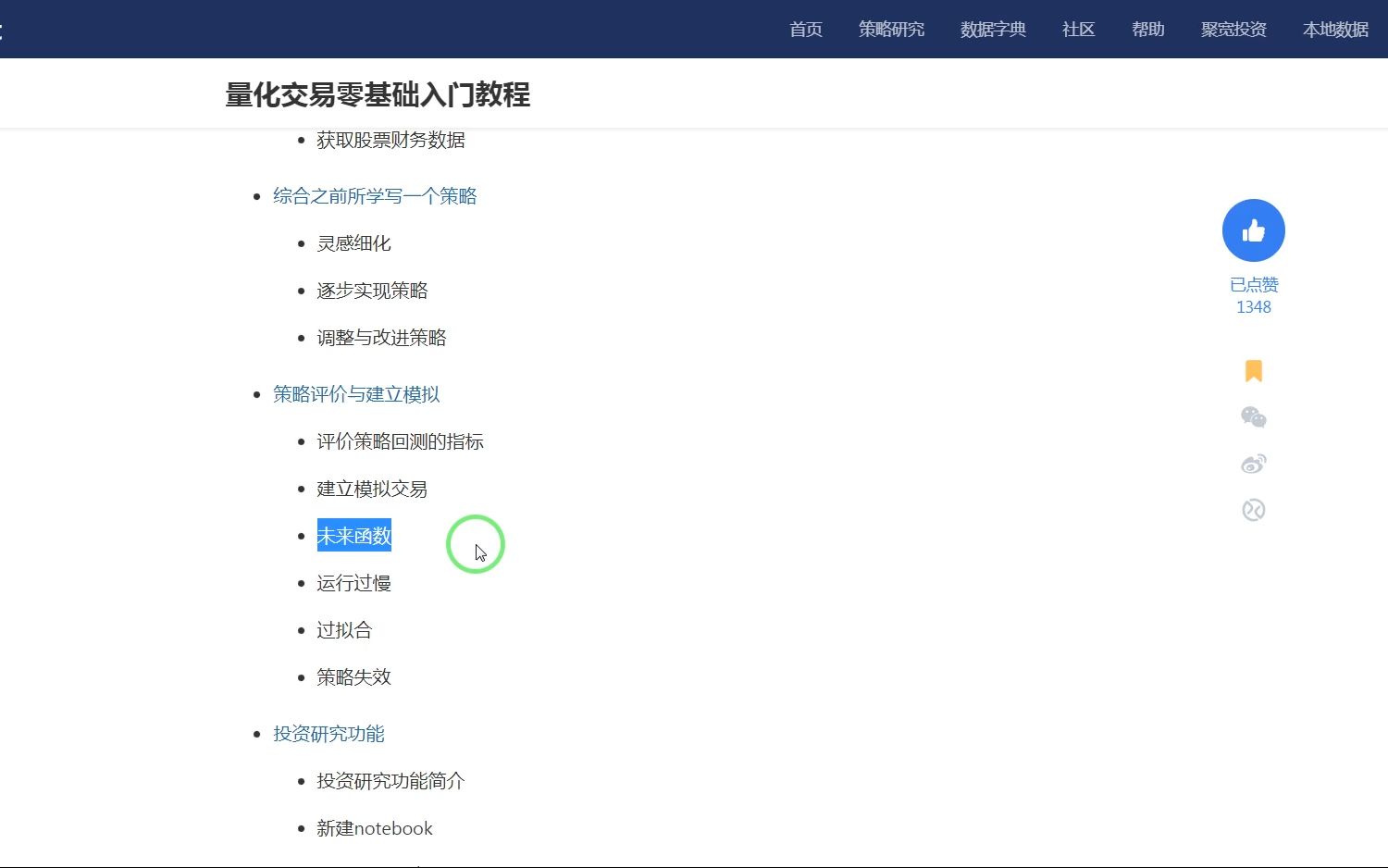Click the 灵感细化 list item
This screenshot has width=1388, height=868.
click(353, 243)
